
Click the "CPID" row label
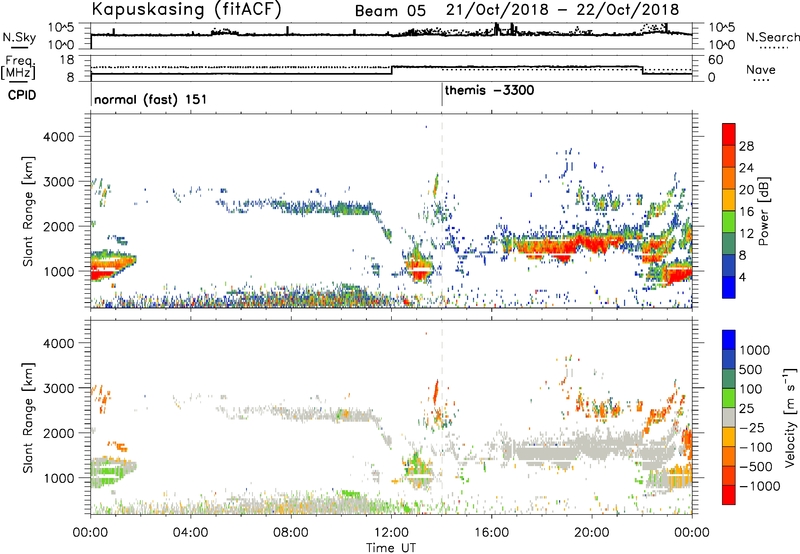(22, 95)
